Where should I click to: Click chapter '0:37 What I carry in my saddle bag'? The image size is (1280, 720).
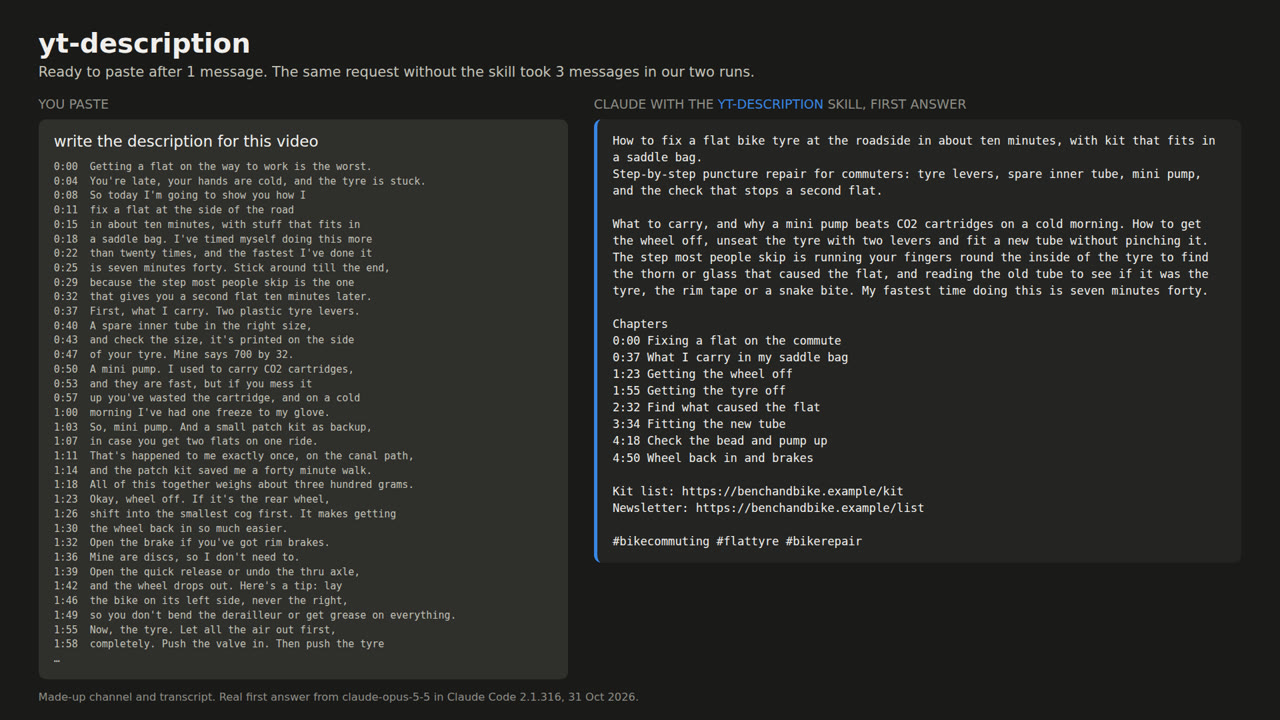click(x=730, y=358)
